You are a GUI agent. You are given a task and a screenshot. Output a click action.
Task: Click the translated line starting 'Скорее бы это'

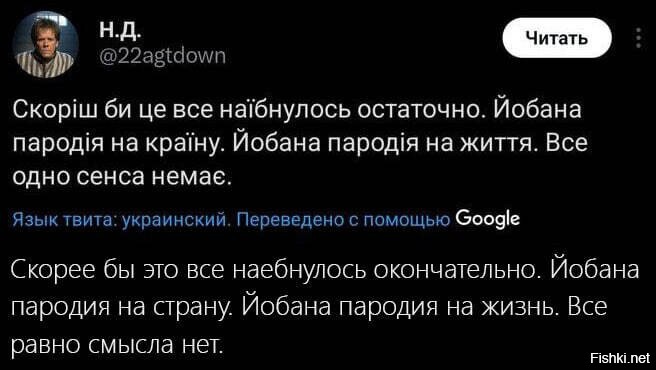point(325,270)
